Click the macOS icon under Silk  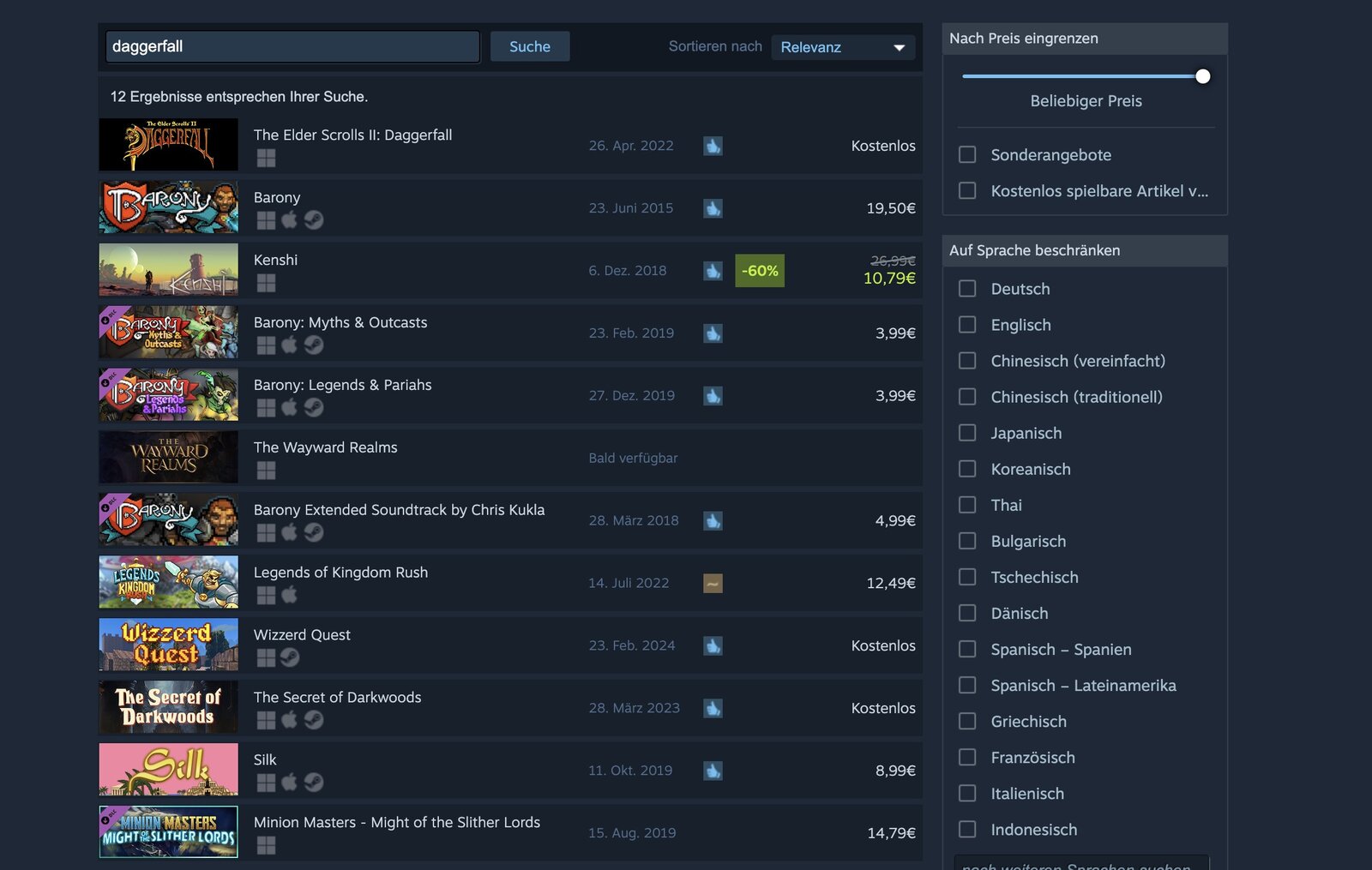(x=290, y=783)
